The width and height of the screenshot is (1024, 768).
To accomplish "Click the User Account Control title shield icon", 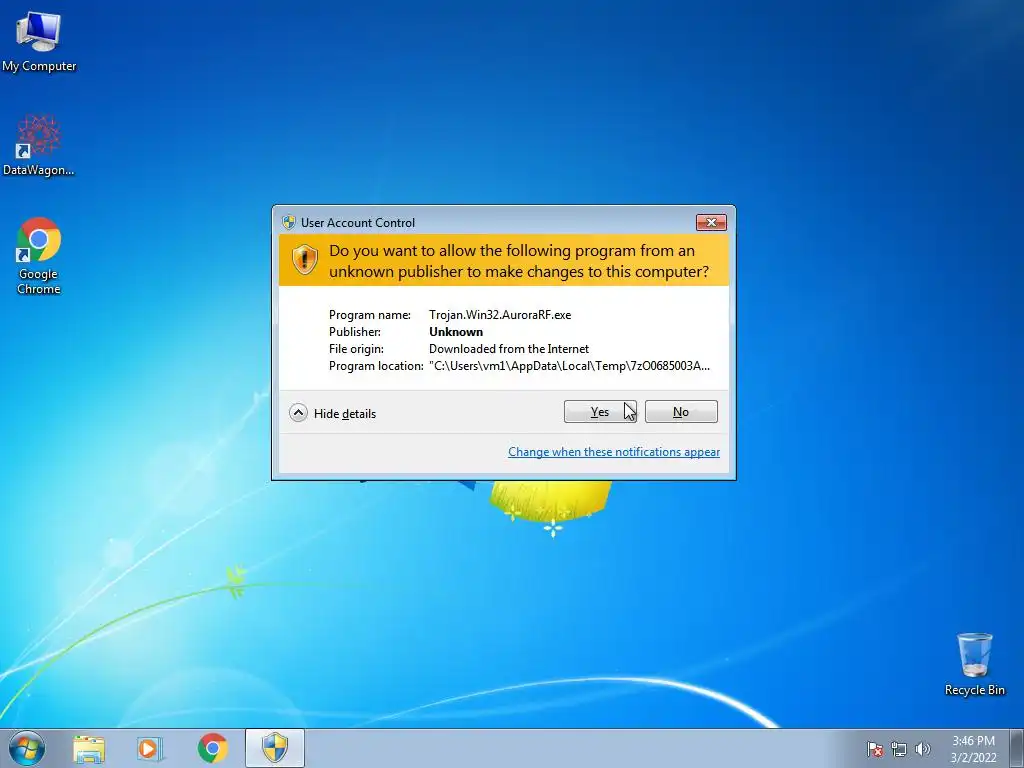I will [289, 222].
